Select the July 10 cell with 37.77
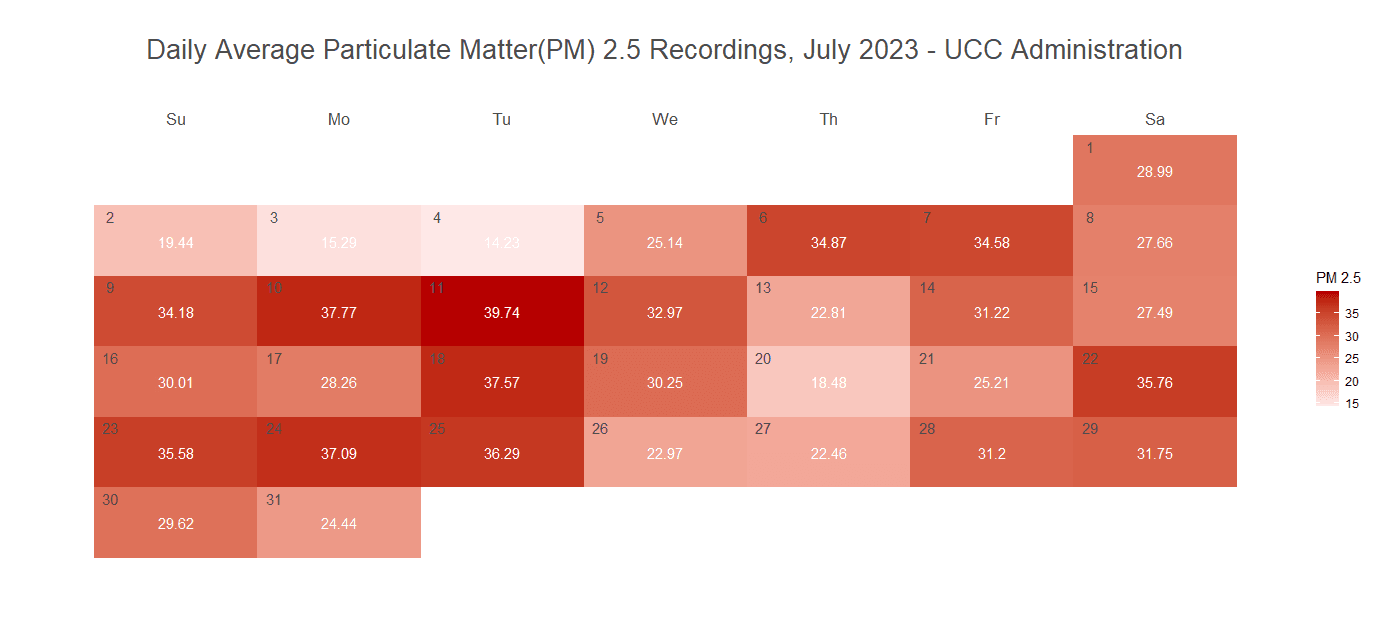The height and width of the screenshot is (625, 1388). click(339, 311)
